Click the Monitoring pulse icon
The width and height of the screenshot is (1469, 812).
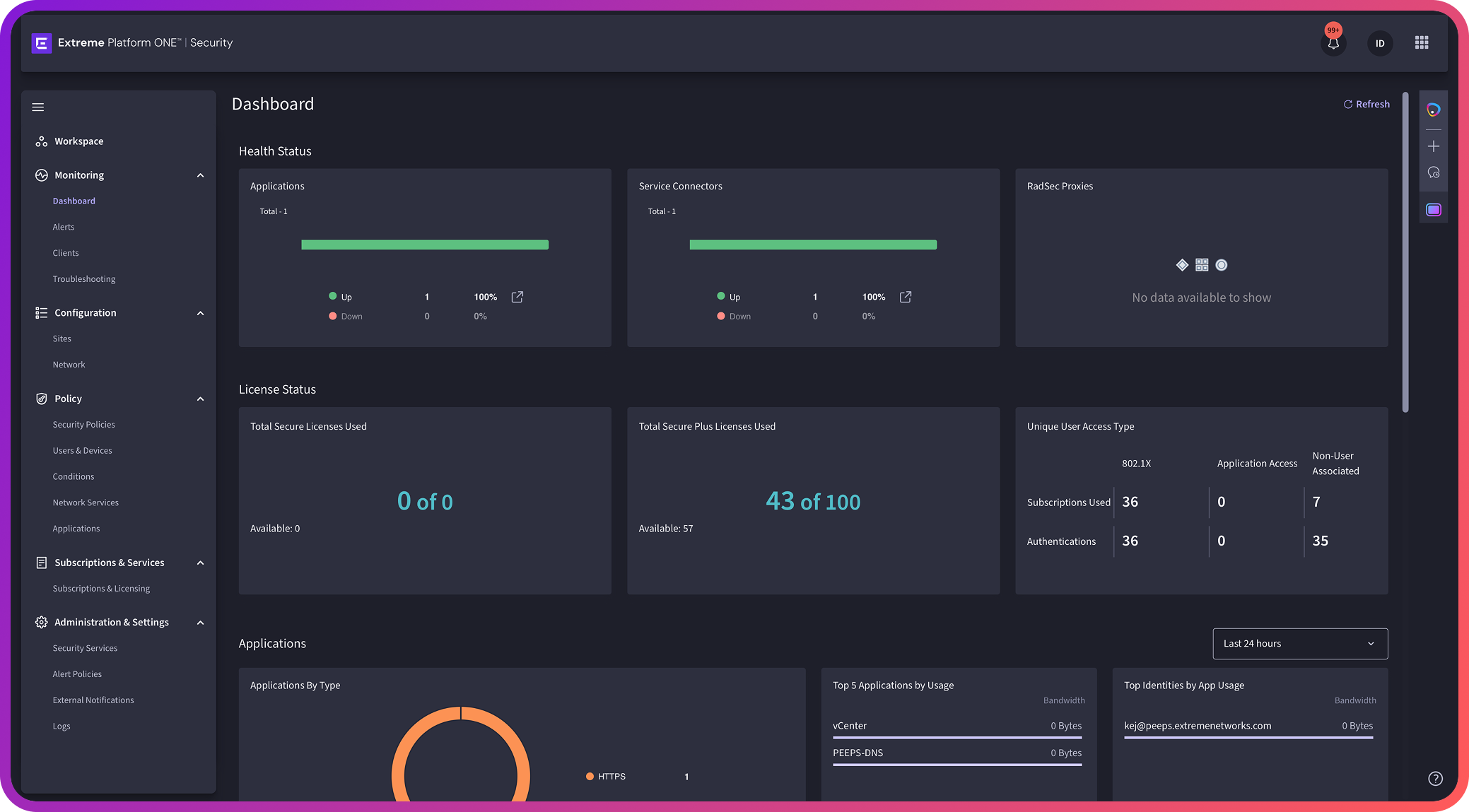42,175
